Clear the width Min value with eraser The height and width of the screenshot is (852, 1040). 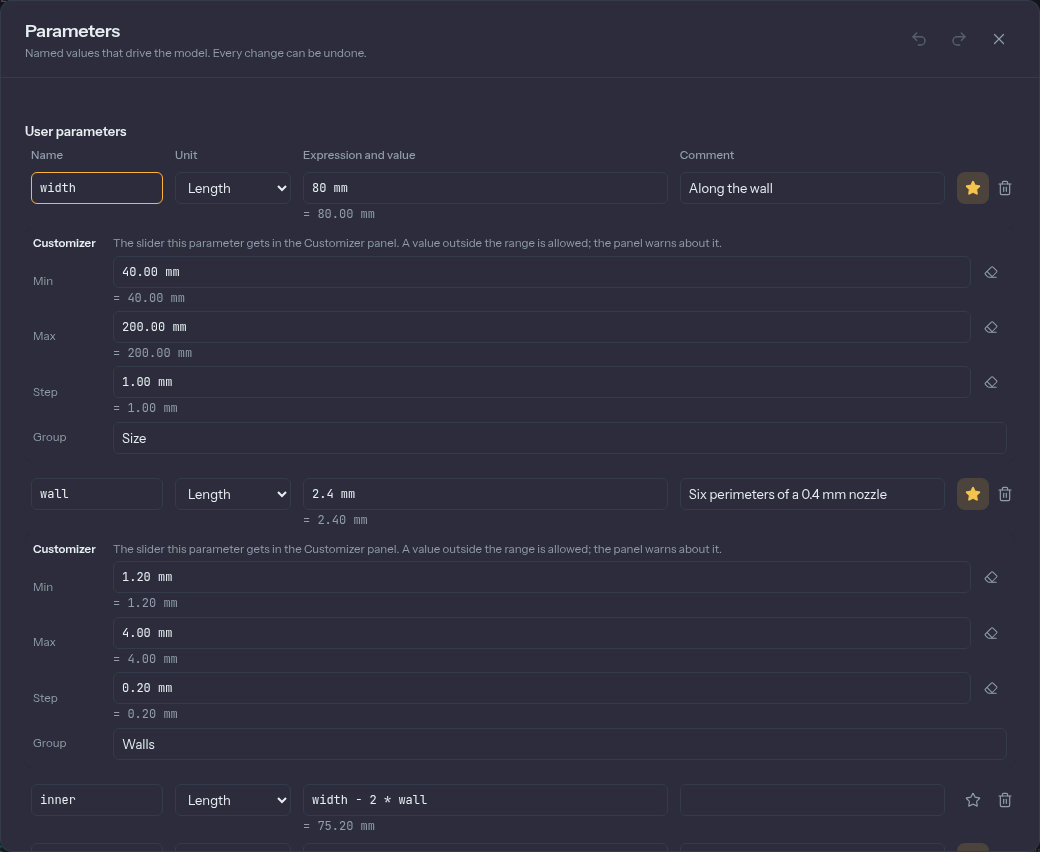point(991,273)
